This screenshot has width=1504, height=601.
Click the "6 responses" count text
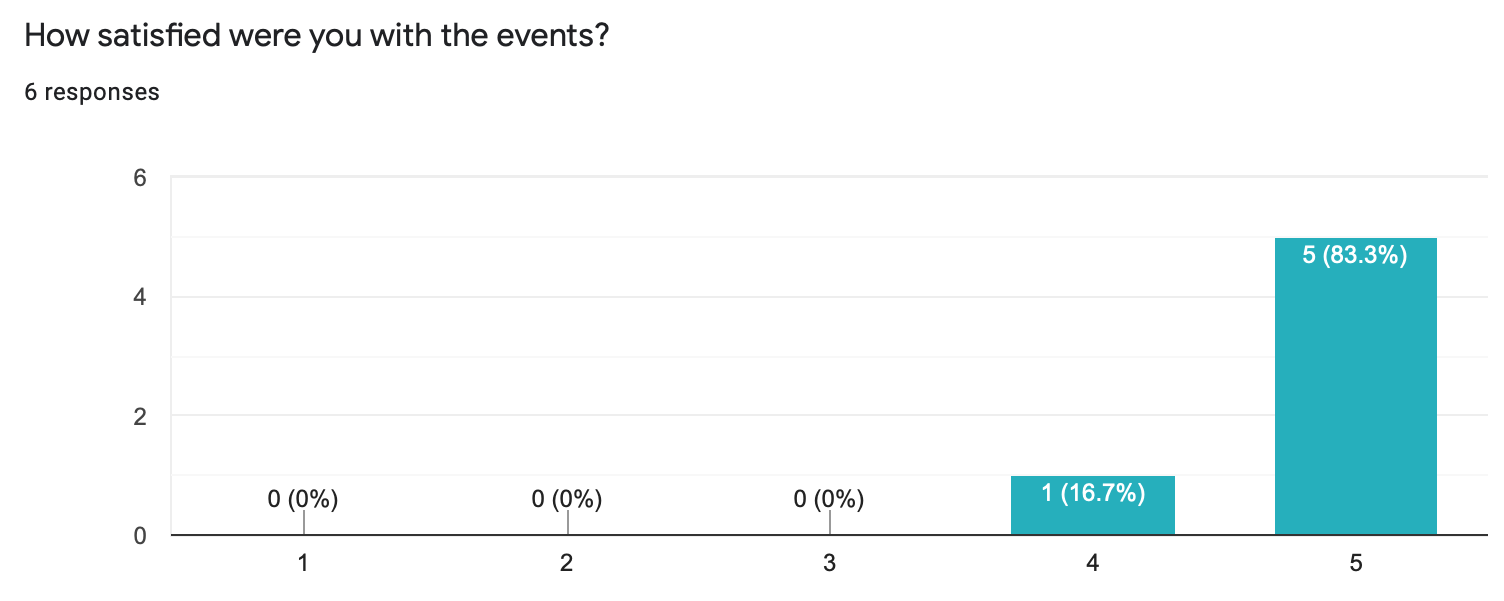92,92
